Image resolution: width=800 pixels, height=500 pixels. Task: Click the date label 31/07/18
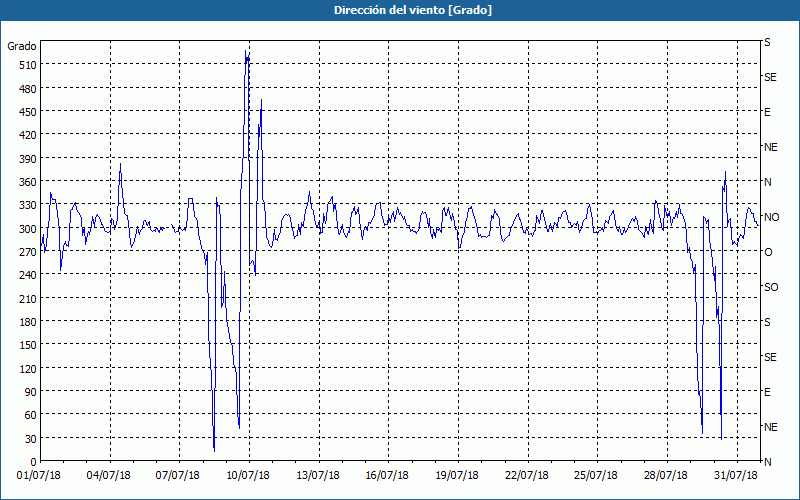coord(736,476)
